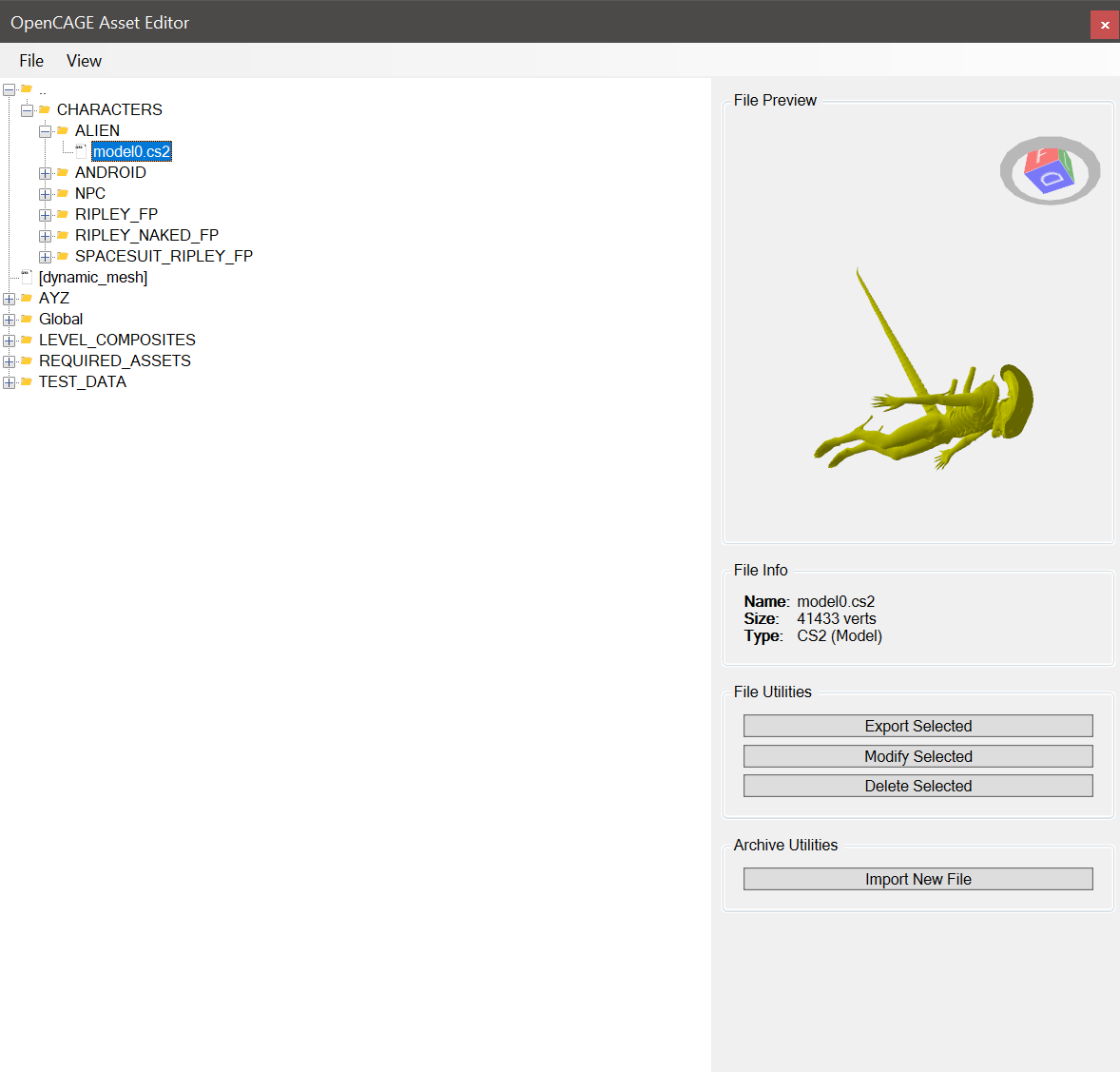Expand the ANDROID folder

[x=45, y=173]
